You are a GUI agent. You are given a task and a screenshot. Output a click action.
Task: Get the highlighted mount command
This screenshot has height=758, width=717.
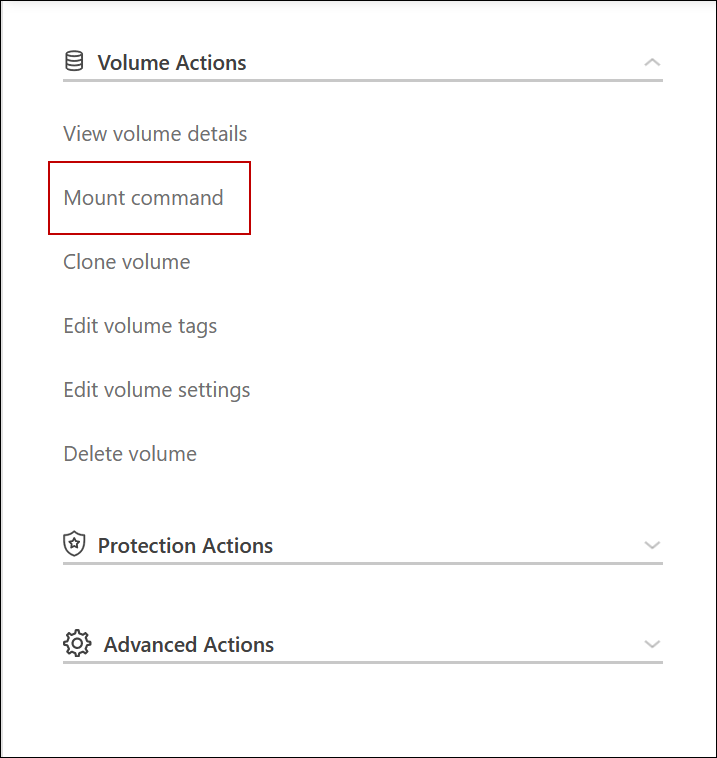pyautogui.click(x=144, y=198)
